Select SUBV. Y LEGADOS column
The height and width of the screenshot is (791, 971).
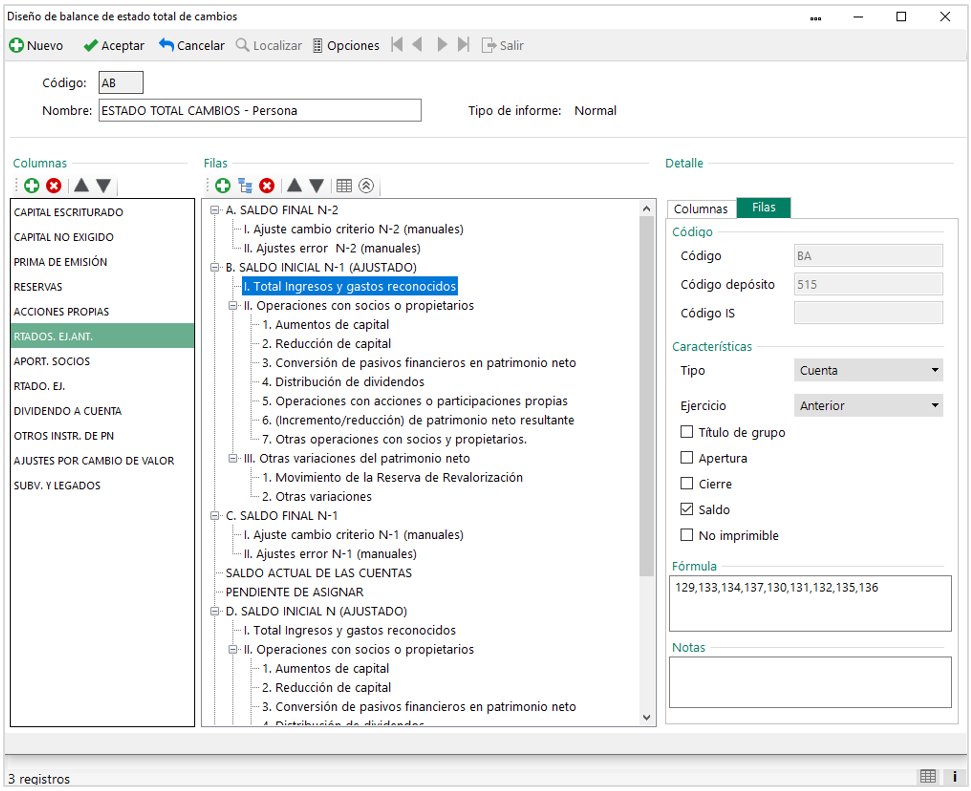[x=103, y=486]
